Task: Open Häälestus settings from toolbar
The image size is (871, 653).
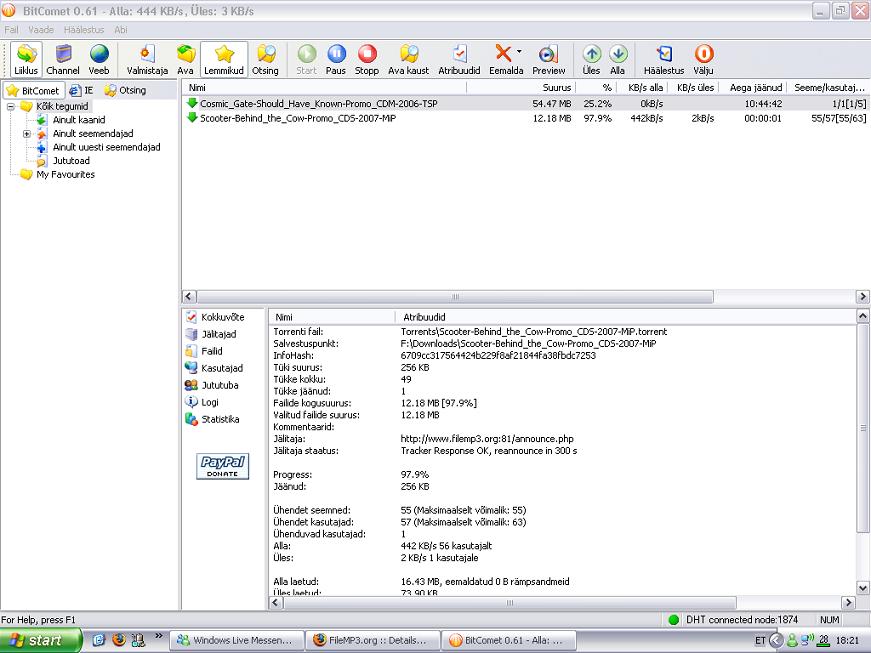Action: tap(664, 59)
